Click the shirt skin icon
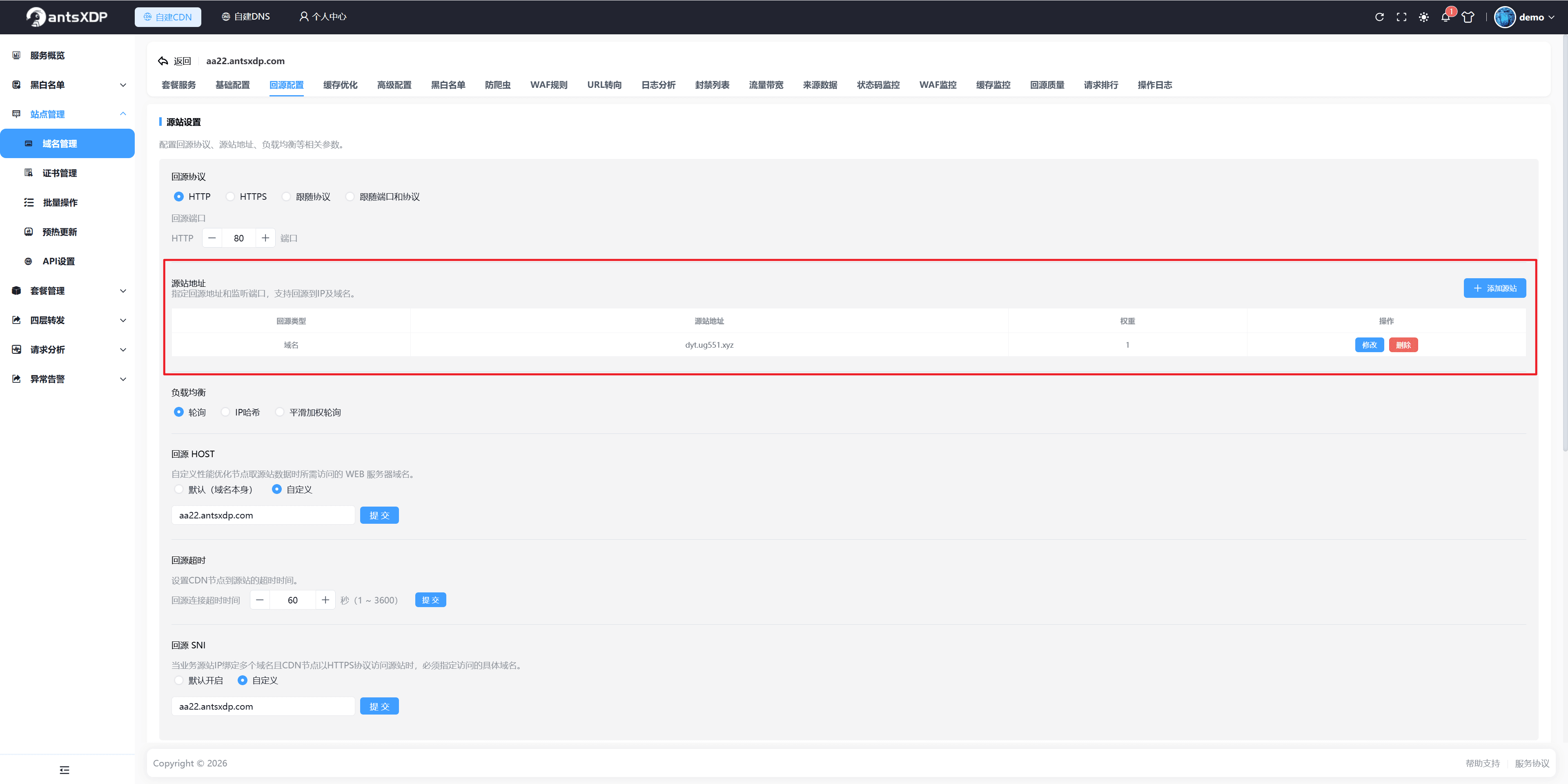Viewport: 1568px width, 784px height. pos(1468,17)
